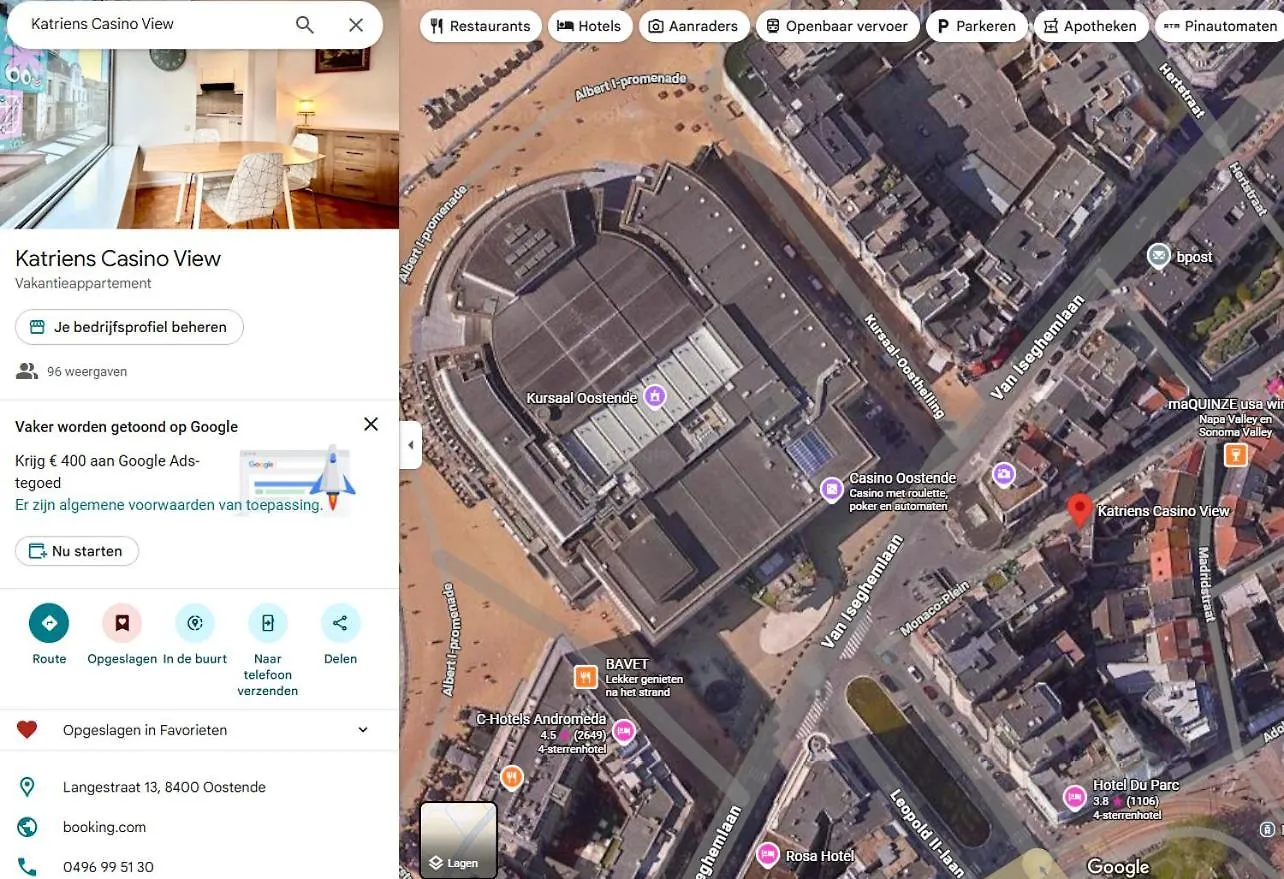
Task: Click the Route label under directions
Action: pos(49,659)
